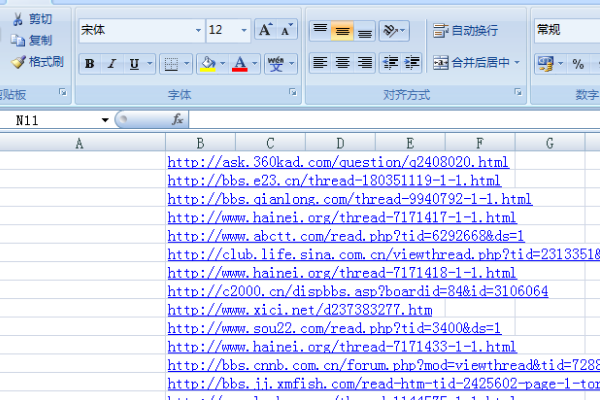Open the font size dropdown showing 12

pos(244,30)
